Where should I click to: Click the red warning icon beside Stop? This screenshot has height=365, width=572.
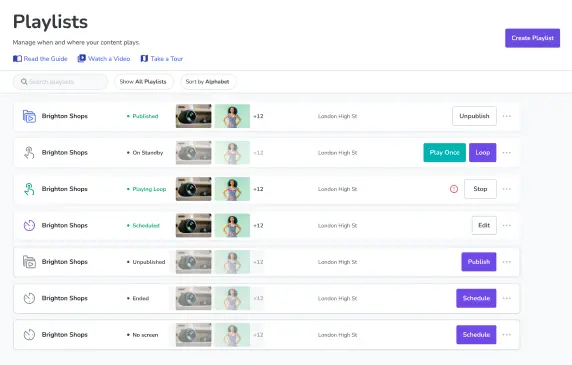coord(454,189)
